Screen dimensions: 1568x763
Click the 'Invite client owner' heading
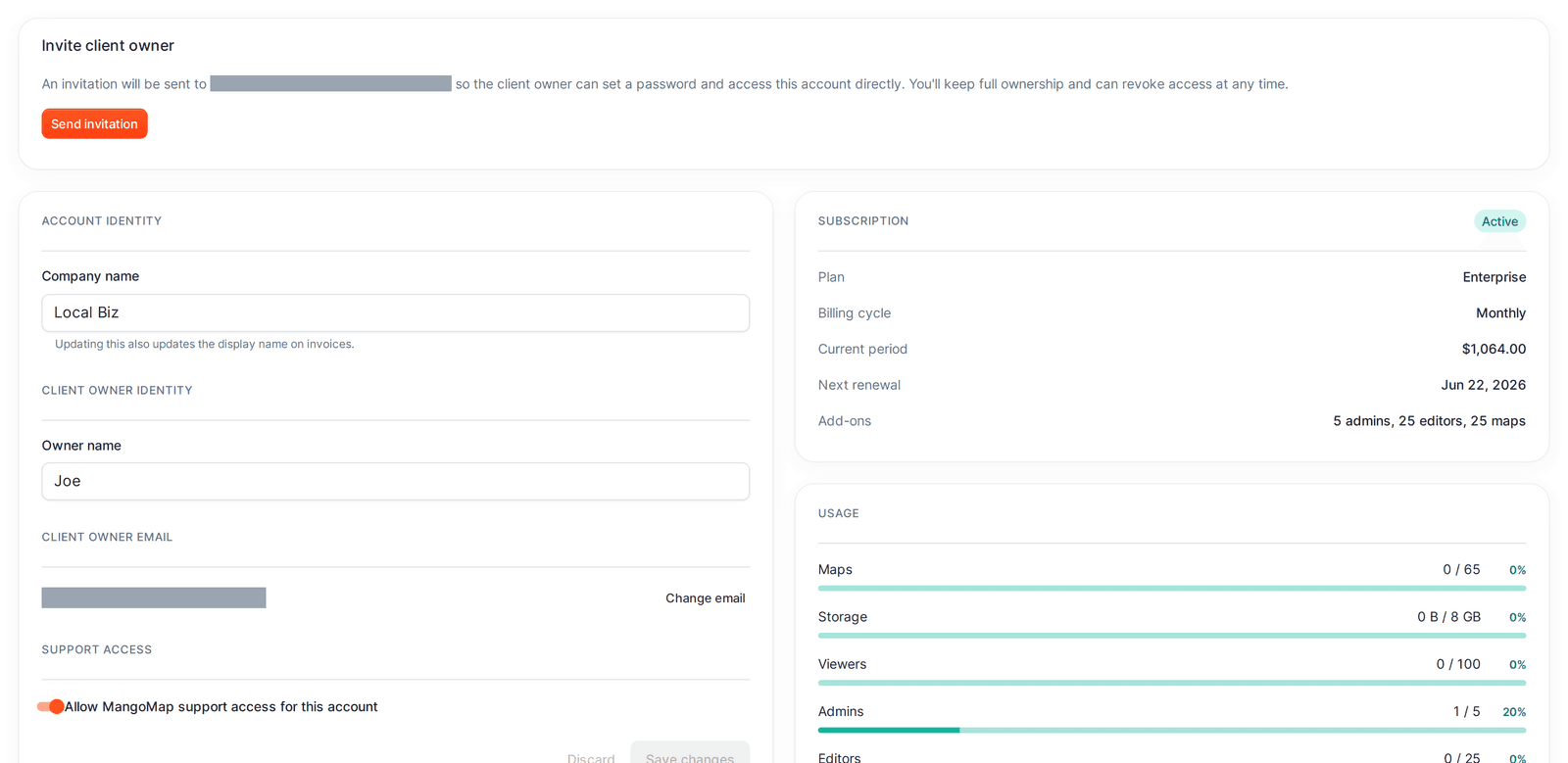pos(108,46)
